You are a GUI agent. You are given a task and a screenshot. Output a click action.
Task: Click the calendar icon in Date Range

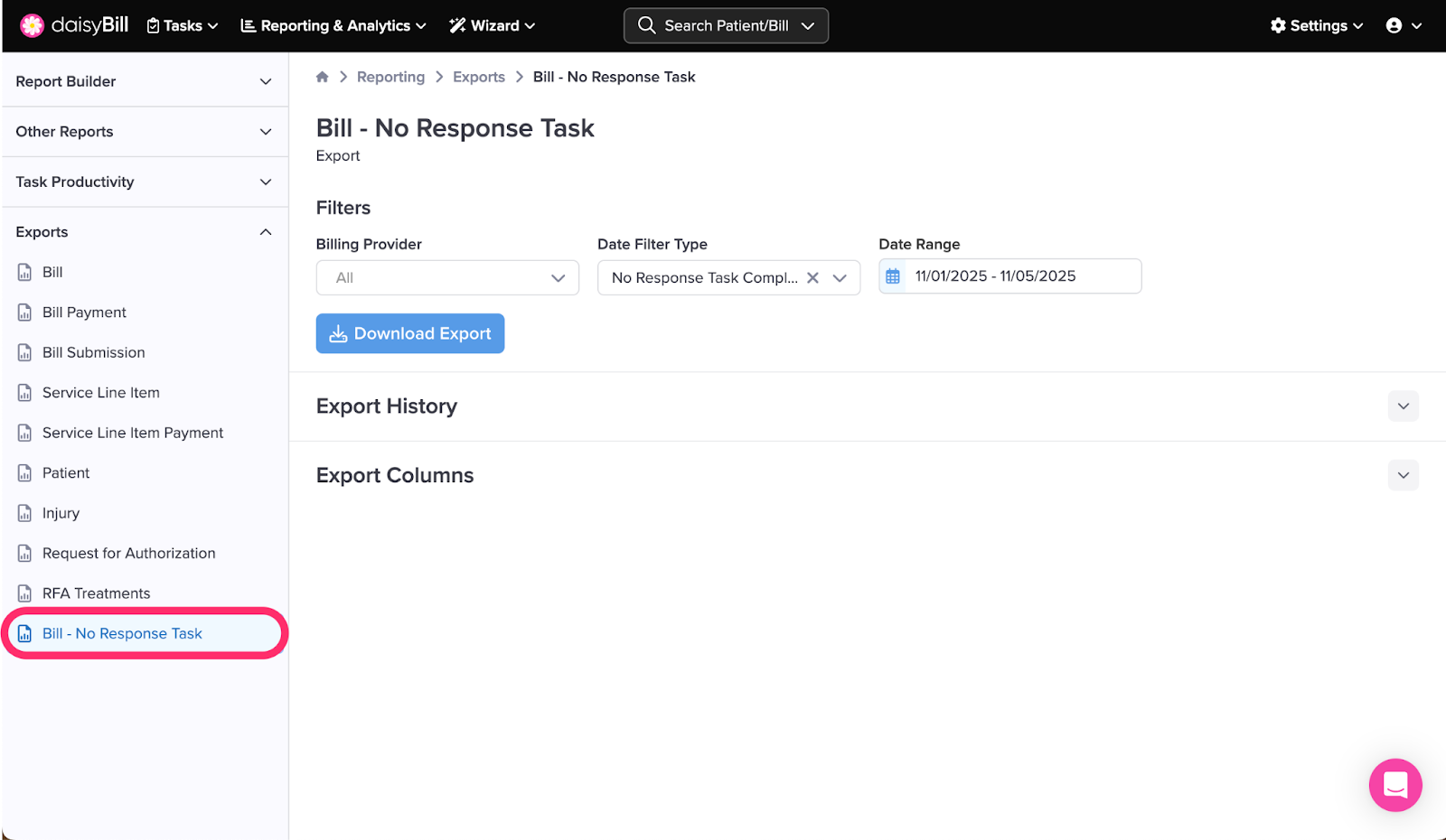click(x=893, y=276)
